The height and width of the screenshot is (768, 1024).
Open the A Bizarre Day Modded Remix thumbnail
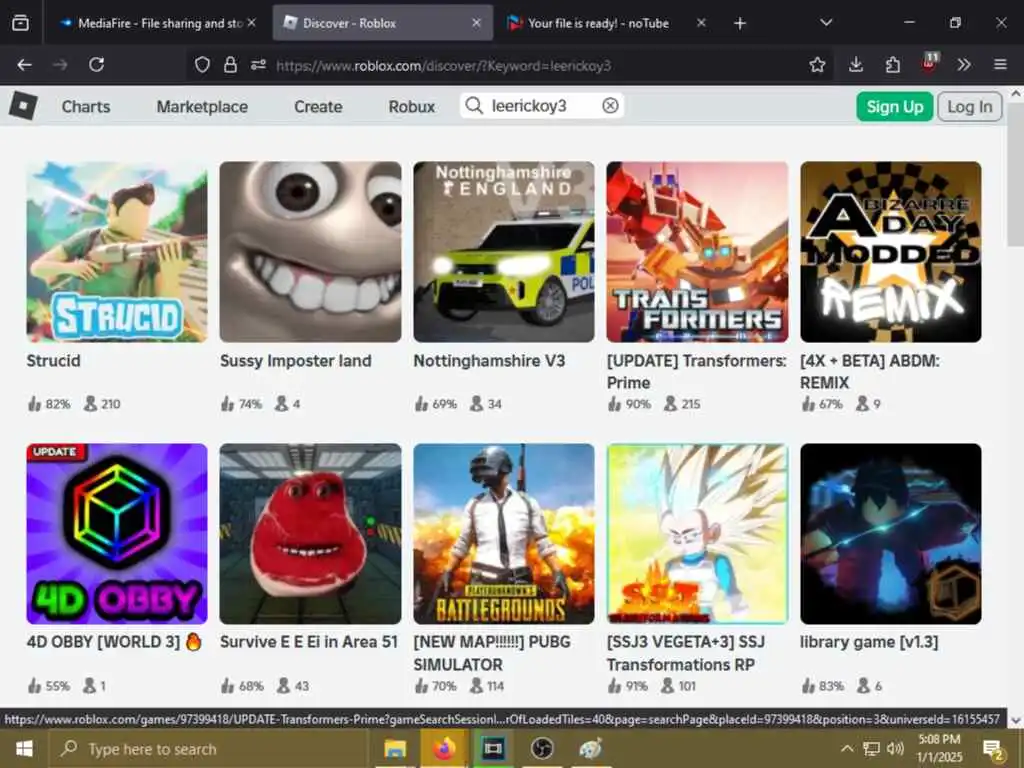(x=891, y=252)
